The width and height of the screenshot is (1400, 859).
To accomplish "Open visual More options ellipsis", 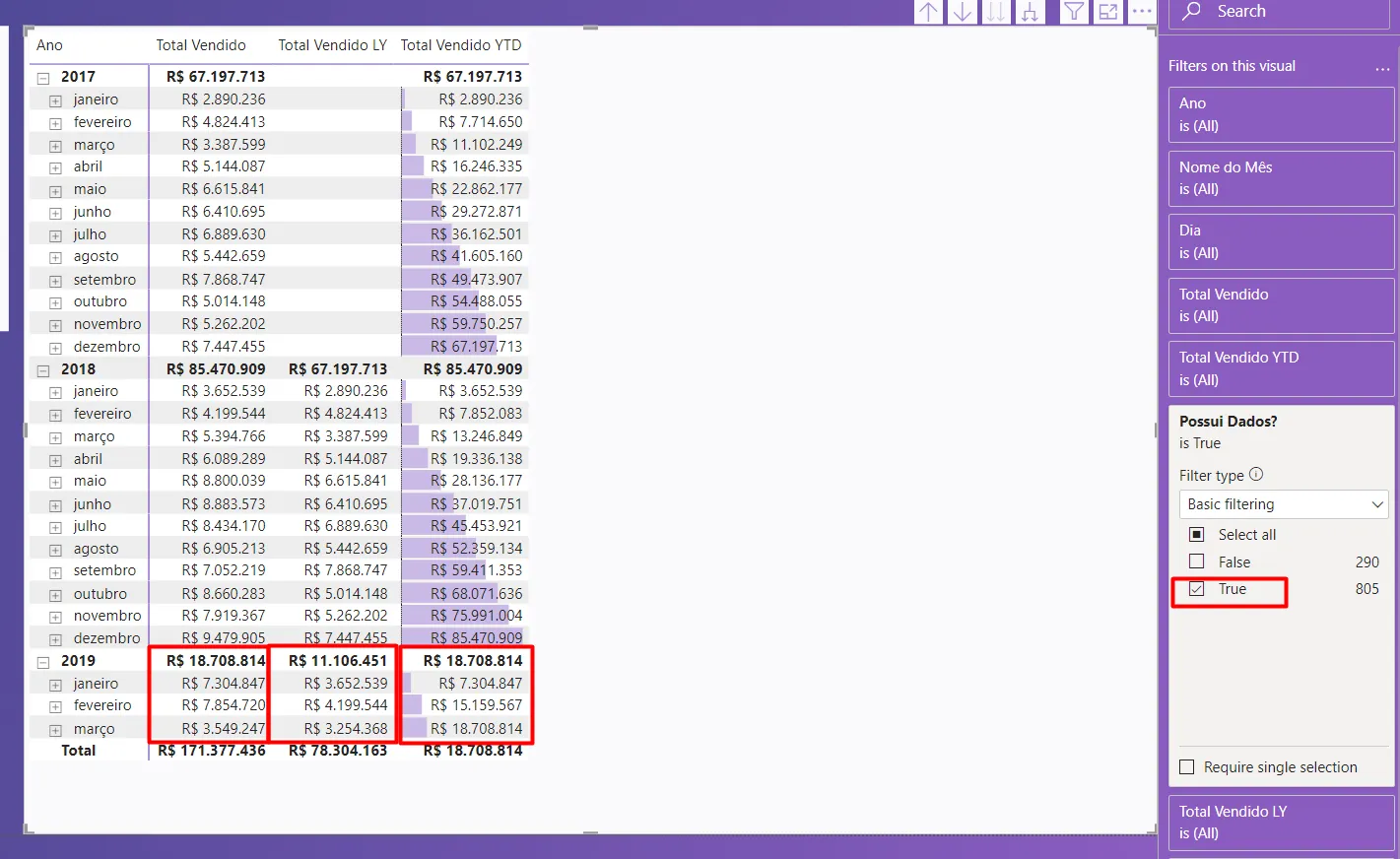I will click(x=1142, y=12).
